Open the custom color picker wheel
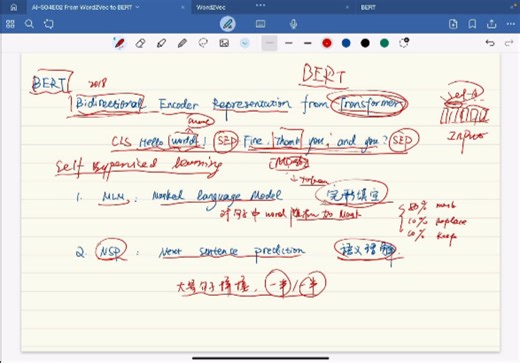This screenshot has width=520, height=363. (x=404, y=43)
